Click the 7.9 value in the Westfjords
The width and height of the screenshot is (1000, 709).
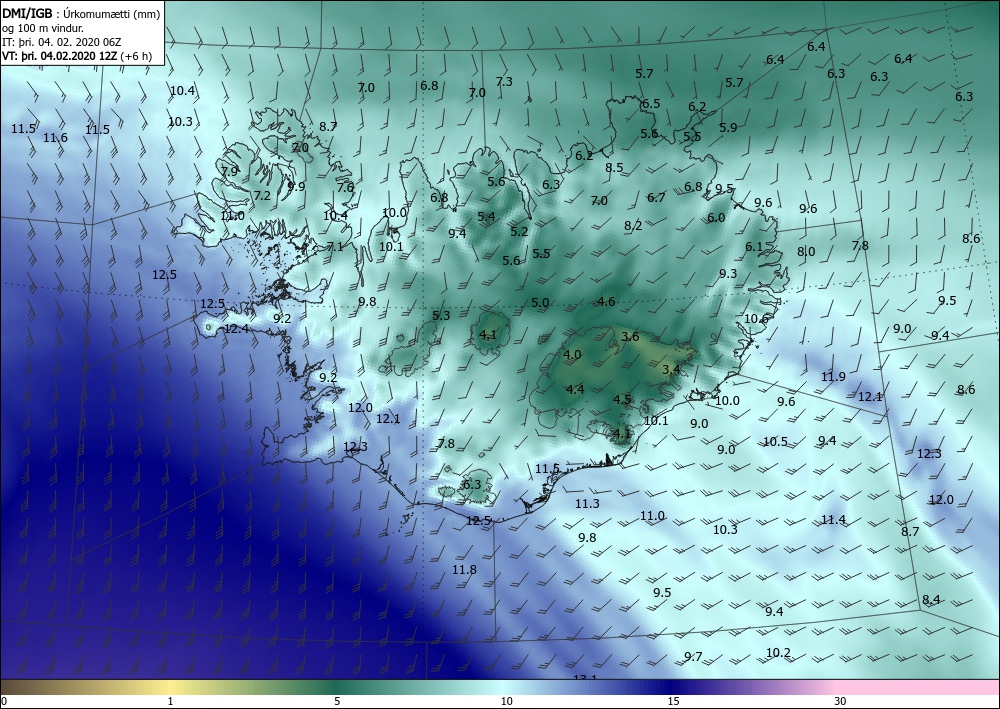229,171
